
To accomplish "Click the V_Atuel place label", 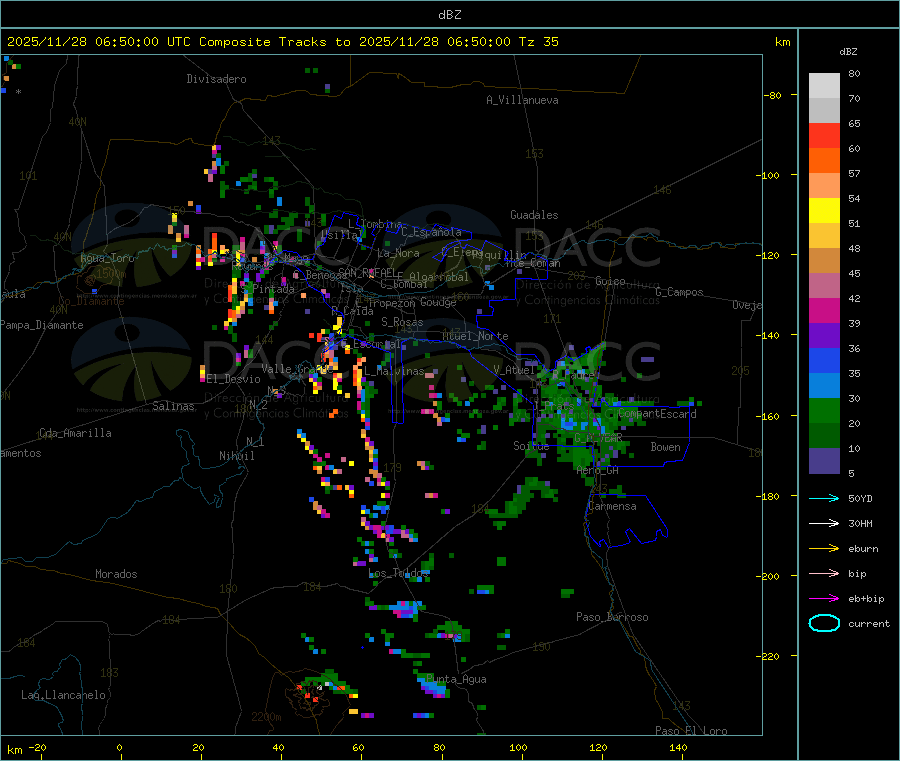I will 514,370.
